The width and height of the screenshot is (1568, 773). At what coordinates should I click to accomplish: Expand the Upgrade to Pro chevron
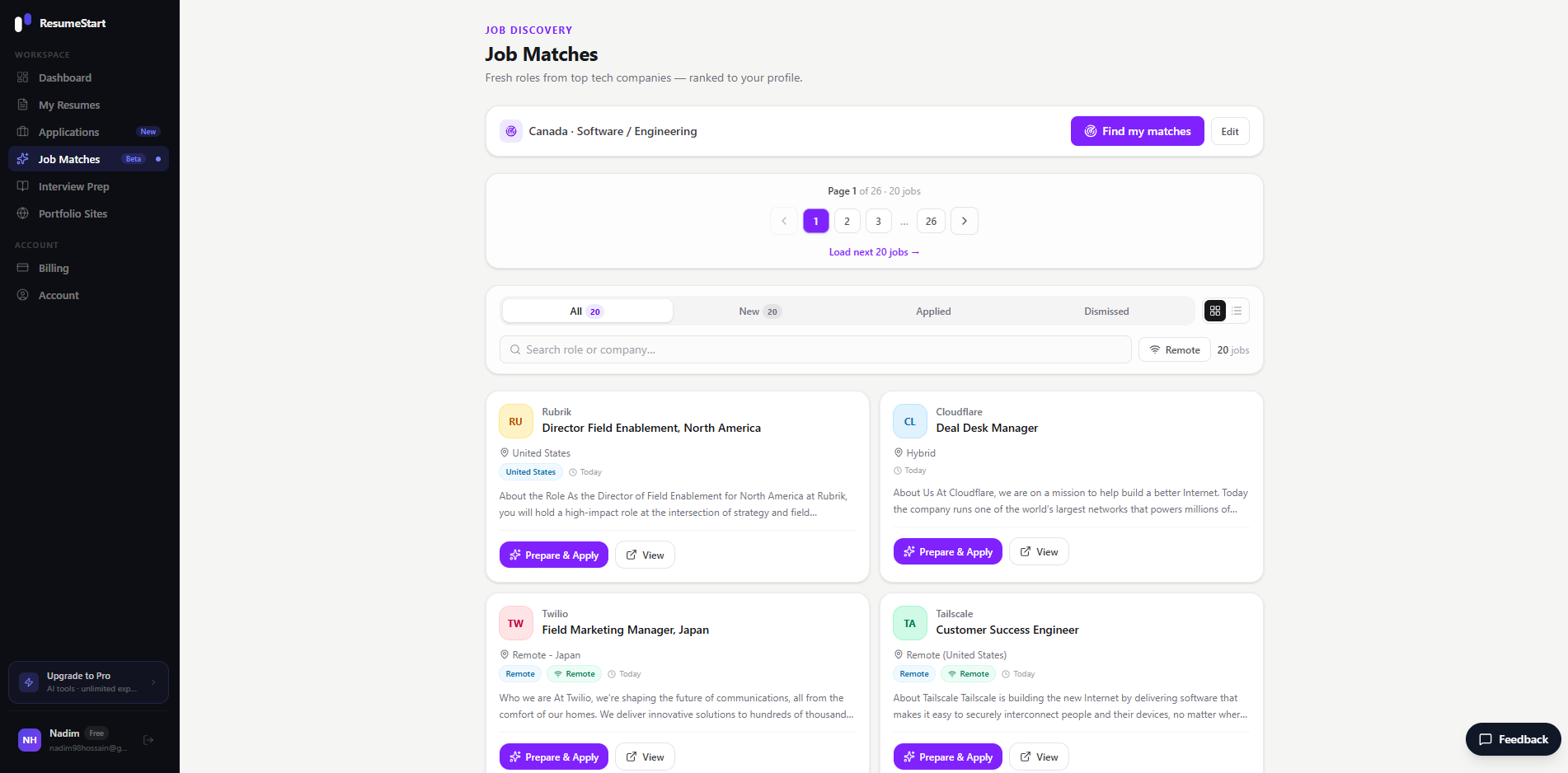tap(153, 682)
